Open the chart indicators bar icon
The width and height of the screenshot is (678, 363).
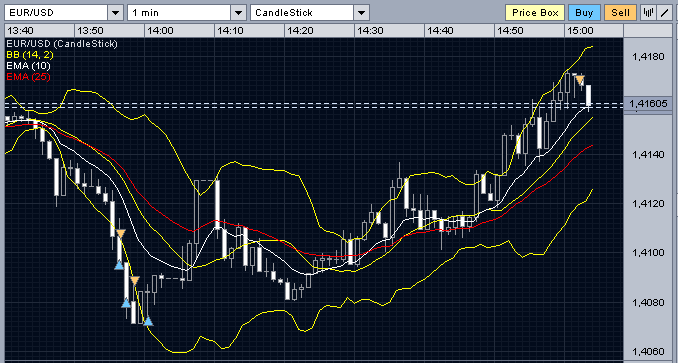coord(648,13)
